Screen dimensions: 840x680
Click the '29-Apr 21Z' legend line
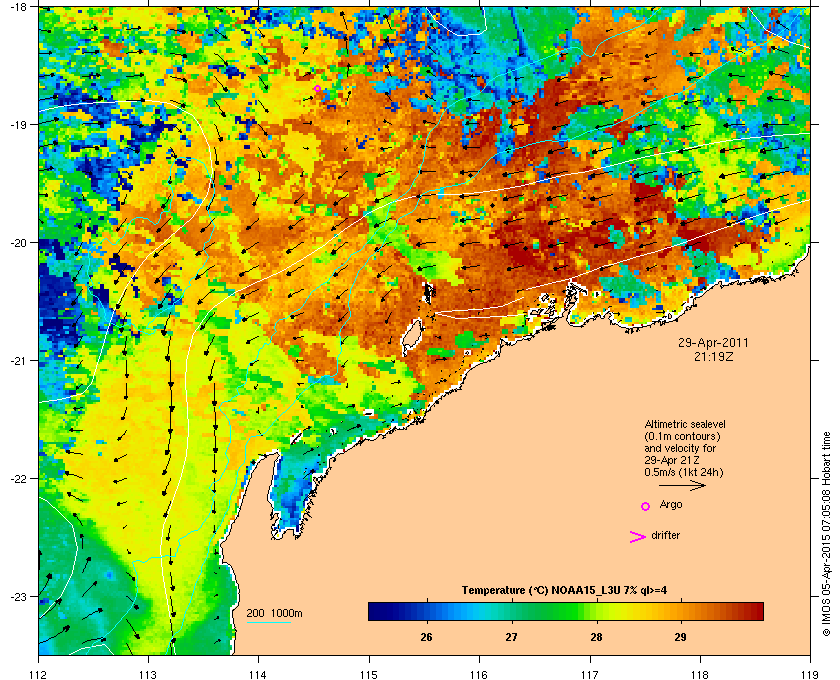pos(672,460)
